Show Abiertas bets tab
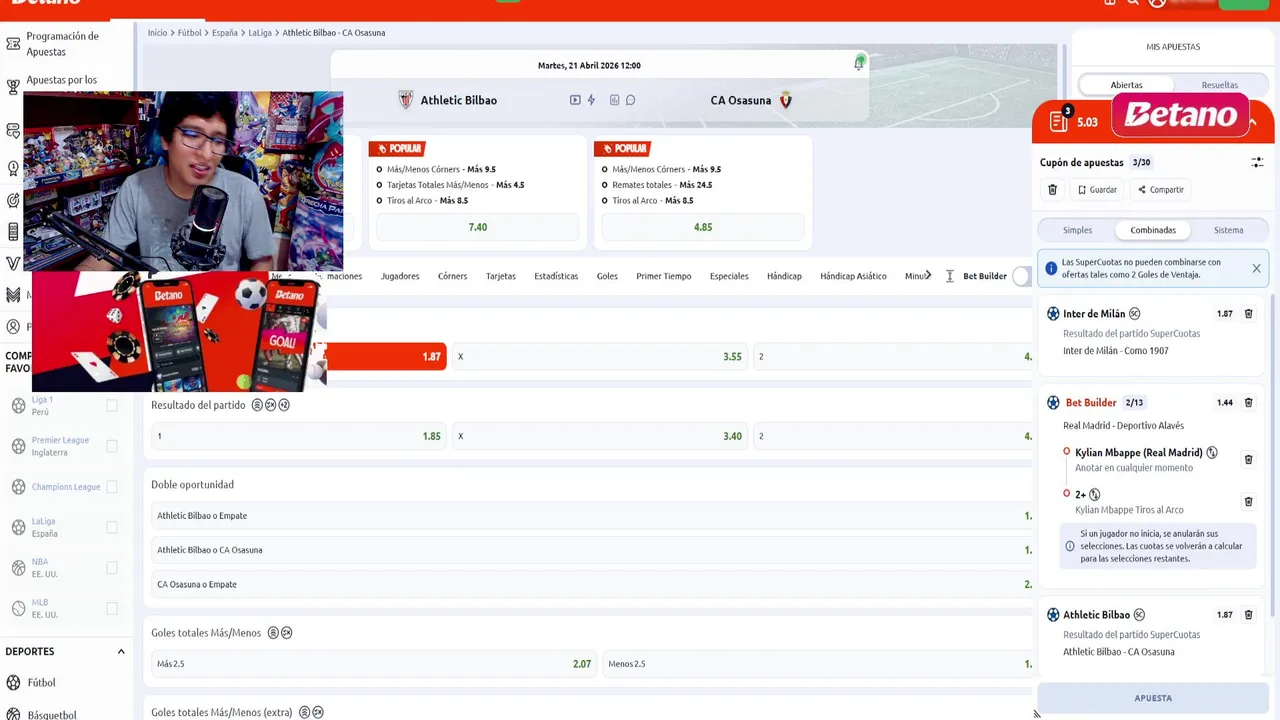This screenshot has height=720, width=1280. click(x=1126, y=85)
